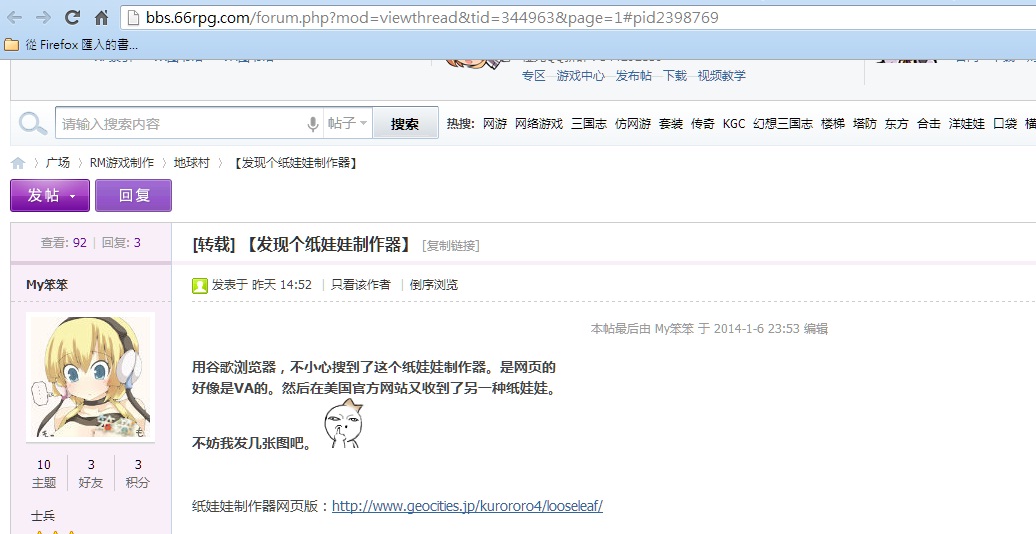
Task: Open hot search term 洋娃娃
Action: [967, 124]
